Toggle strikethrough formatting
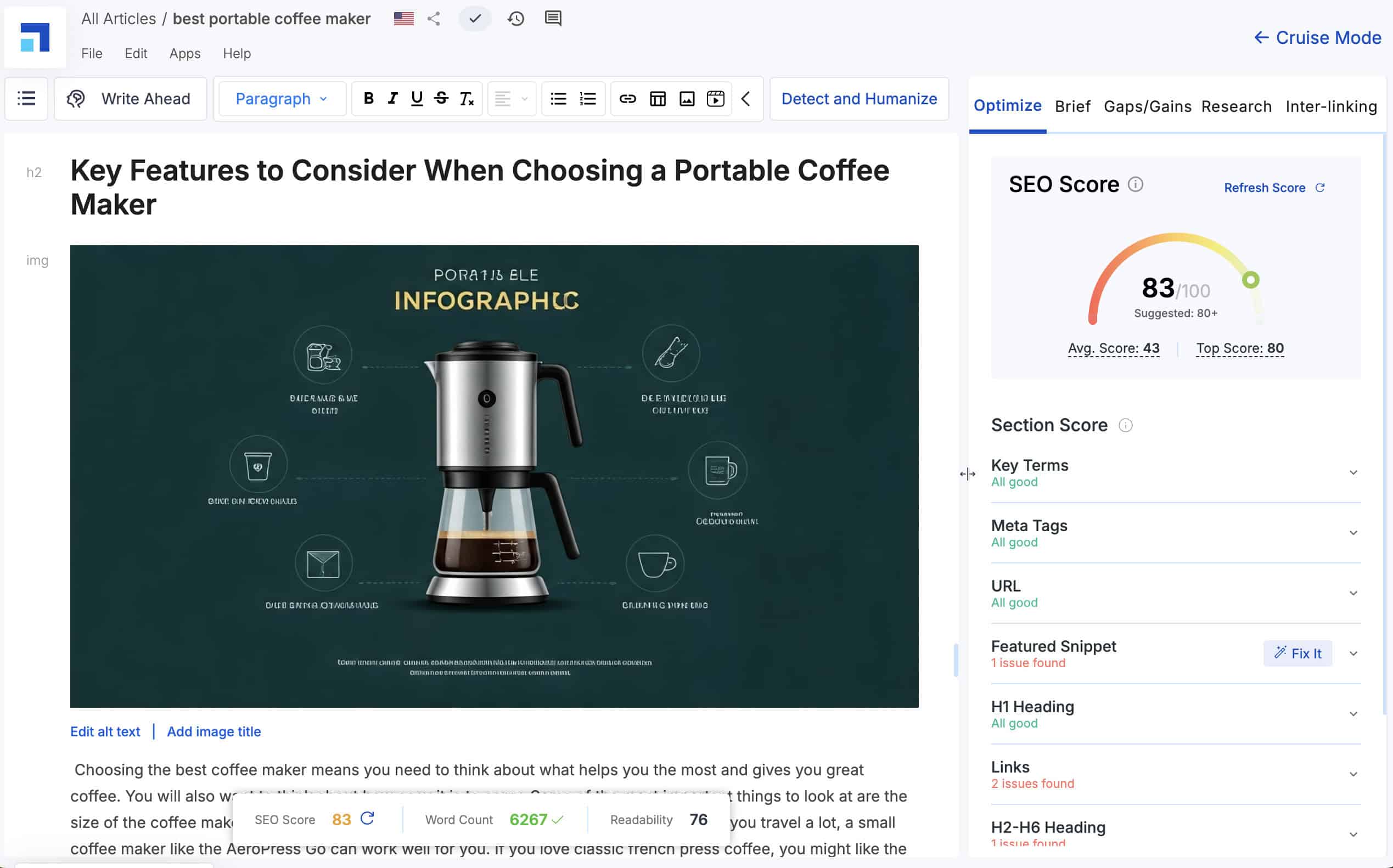Image resolution: width=1393 pixels, height=868 pixels. pyautogui.click(x=441, y=99)
